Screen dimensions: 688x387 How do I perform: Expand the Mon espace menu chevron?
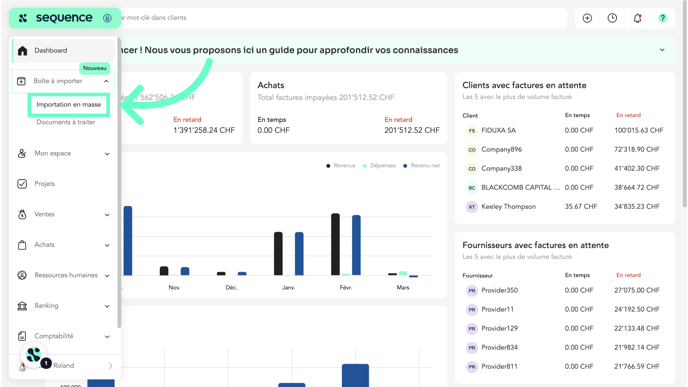pos(107,154)
